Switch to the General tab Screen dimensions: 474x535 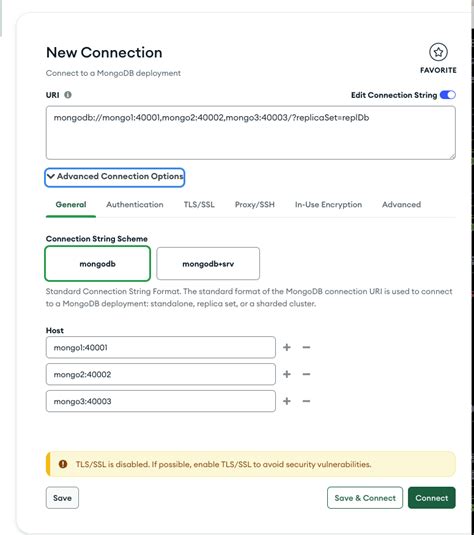71,205
